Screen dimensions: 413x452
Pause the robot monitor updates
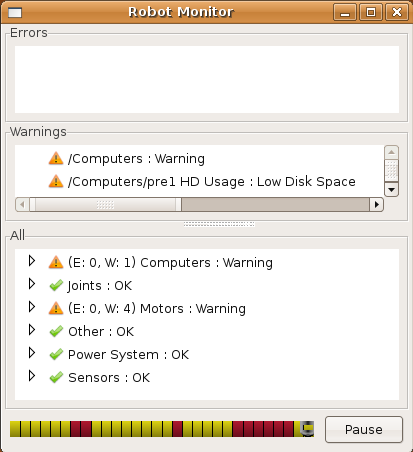coord(364,429)
